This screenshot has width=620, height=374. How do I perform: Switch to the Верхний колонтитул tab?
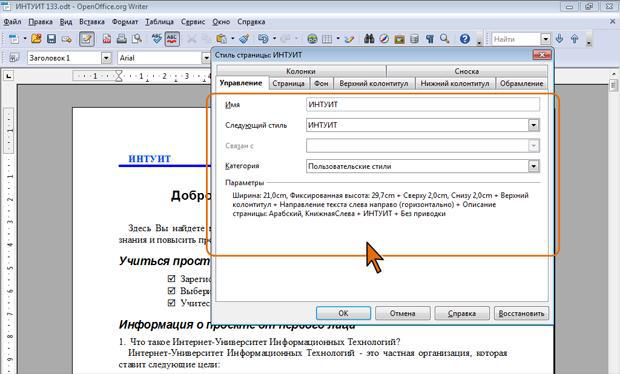374,83
